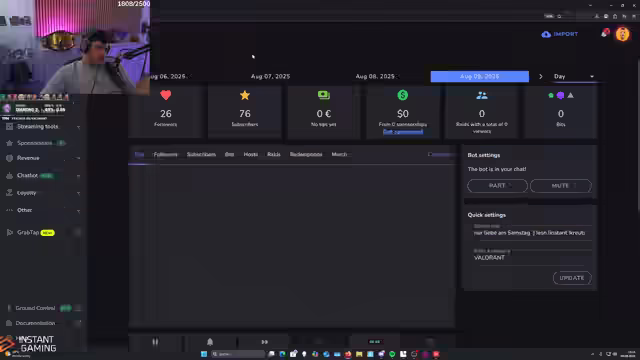The image size is (640, 360).
Task: Click the Get sponsored link
Action: pos(402,131)
